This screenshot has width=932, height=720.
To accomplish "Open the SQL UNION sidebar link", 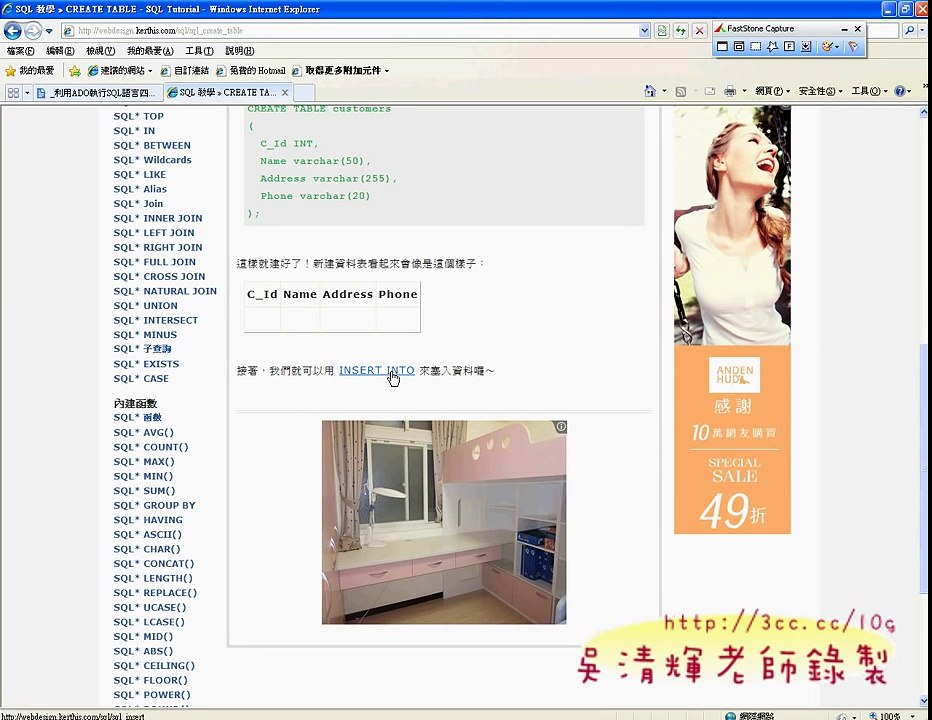I will coord(145,306).
